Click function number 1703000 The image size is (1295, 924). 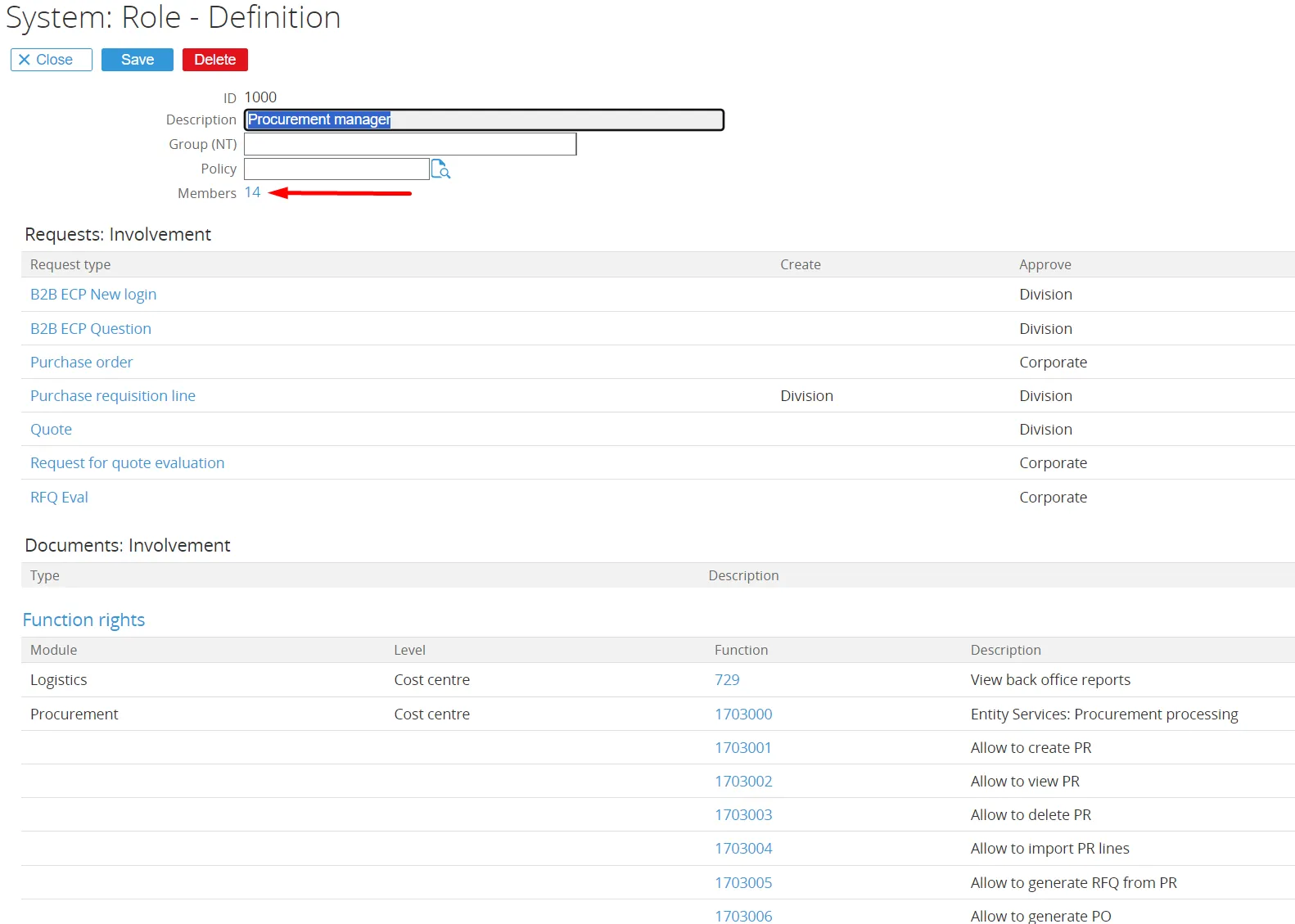click(743, 714)
